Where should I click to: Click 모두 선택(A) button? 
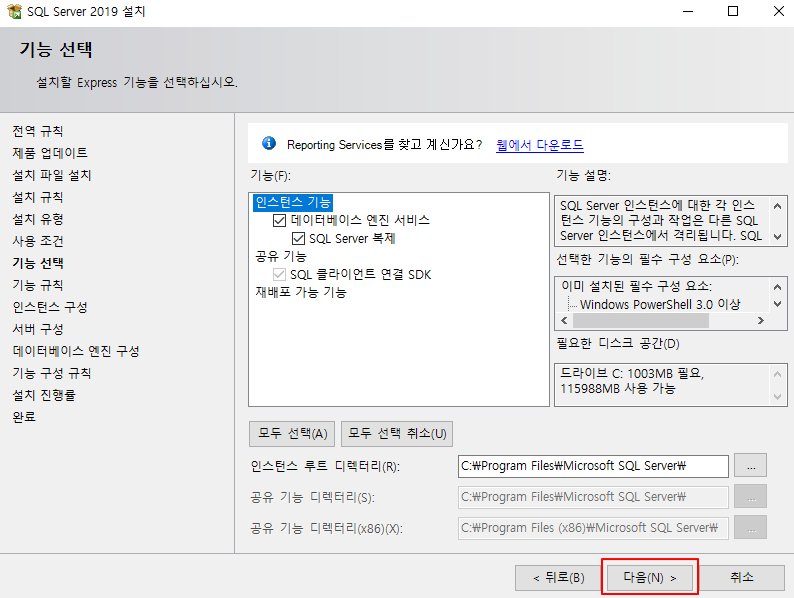tap(292, 434)
